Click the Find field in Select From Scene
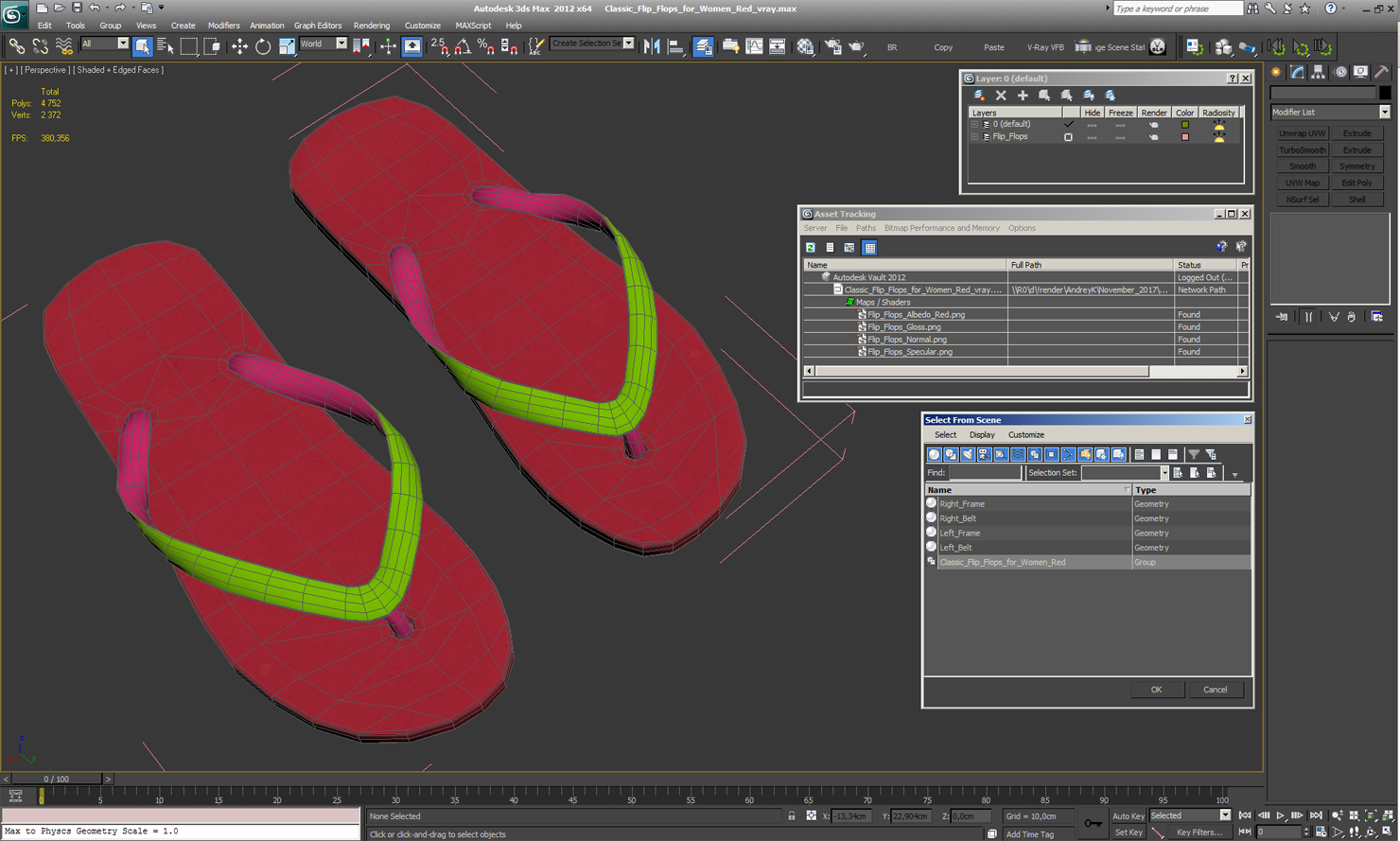1400x841 pixels. [x=985, y=473]
